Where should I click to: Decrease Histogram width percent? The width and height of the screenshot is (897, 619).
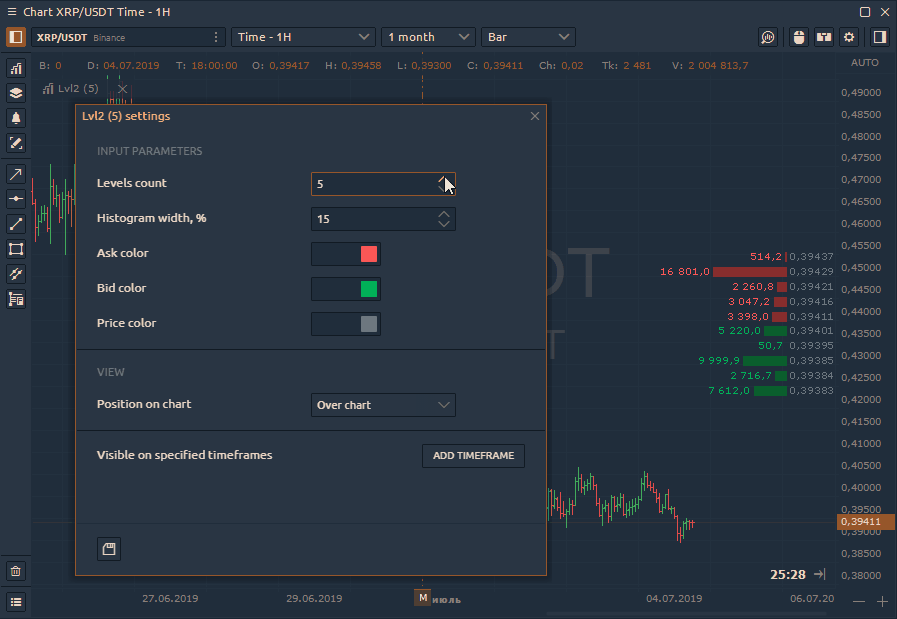444,224
